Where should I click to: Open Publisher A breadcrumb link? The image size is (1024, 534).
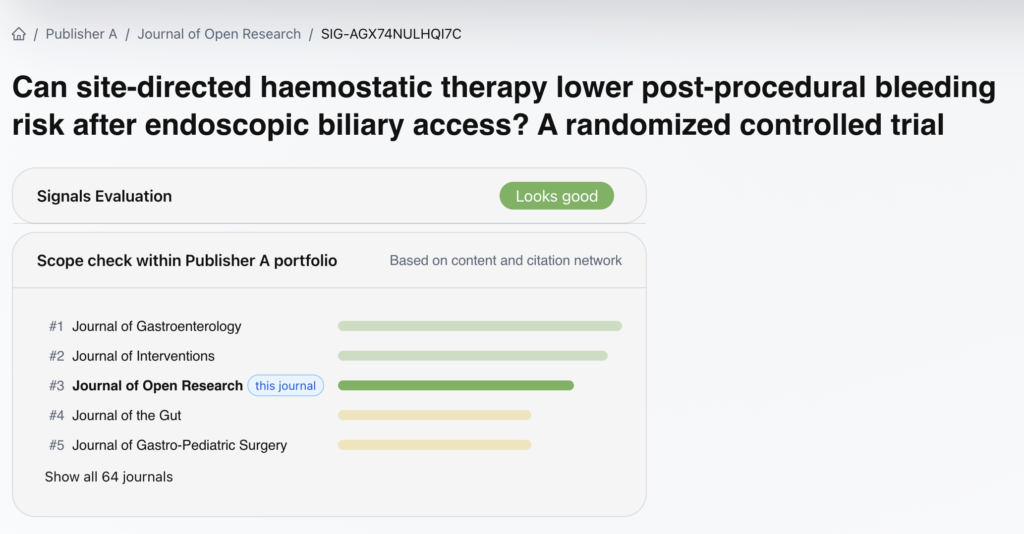click(x=81, y=34)
